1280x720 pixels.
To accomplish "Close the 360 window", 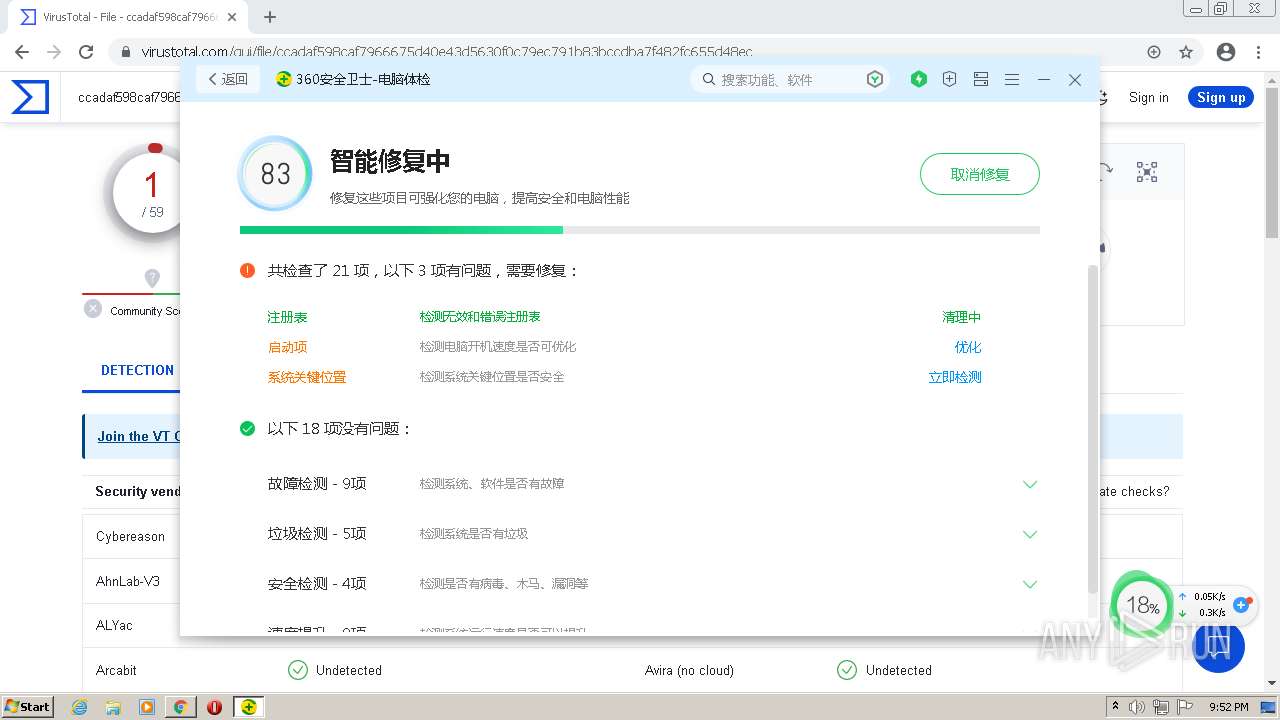I will [x=1075, y=79].
